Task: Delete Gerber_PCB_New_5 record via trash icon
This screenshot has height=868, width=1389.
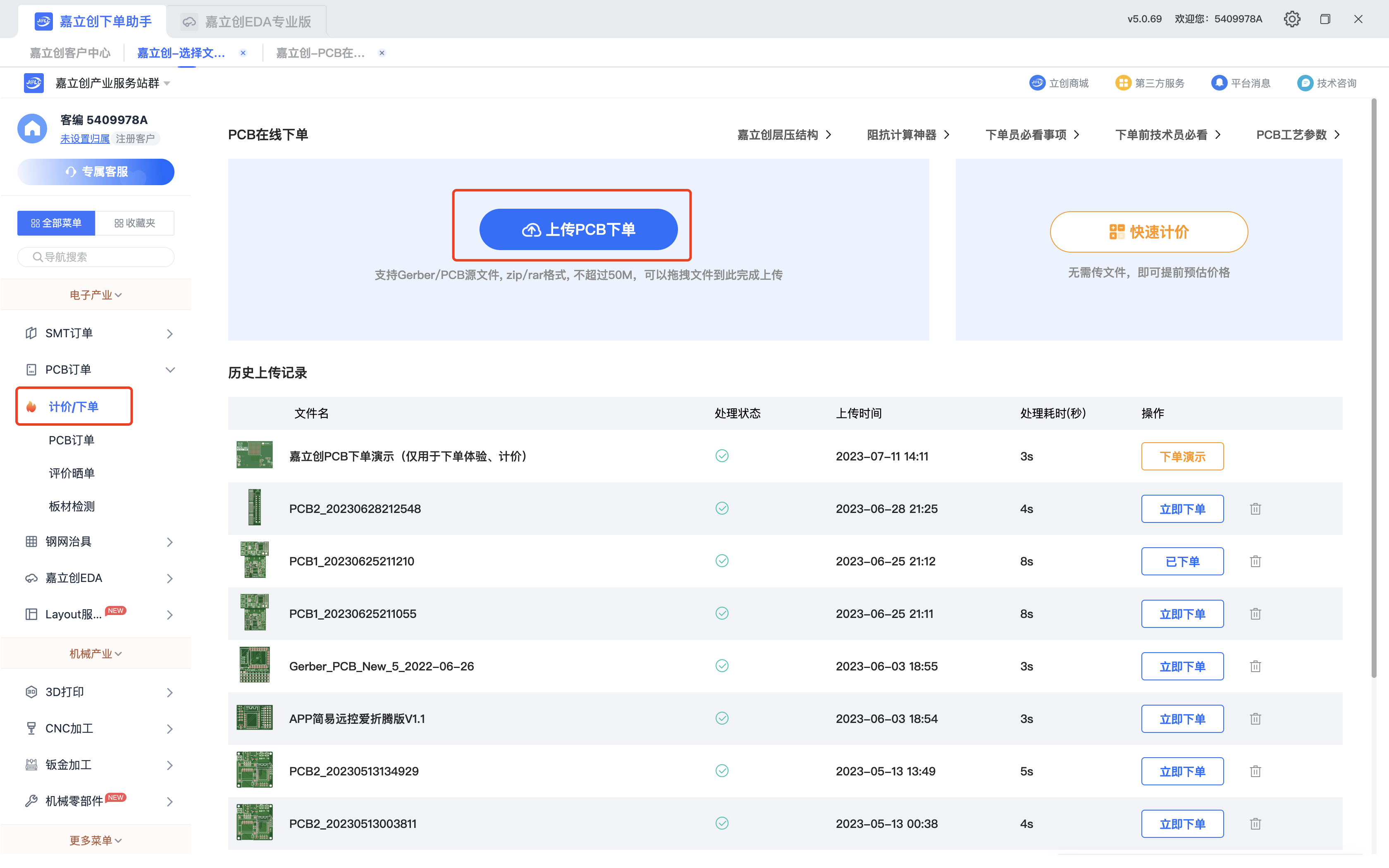Action: tap(1255, 666)
